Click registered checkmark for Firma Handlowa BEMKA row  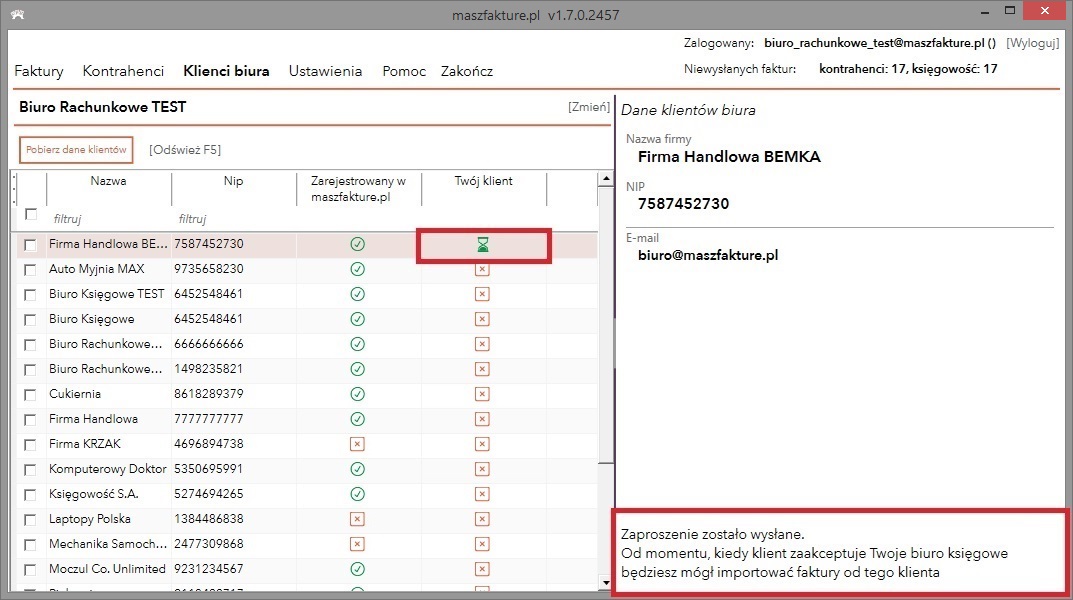tap(357, 244)
